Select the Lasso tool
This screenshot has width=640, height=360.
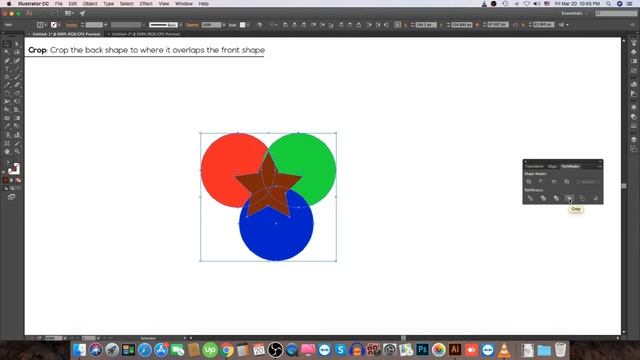click(x=17, y=52)
